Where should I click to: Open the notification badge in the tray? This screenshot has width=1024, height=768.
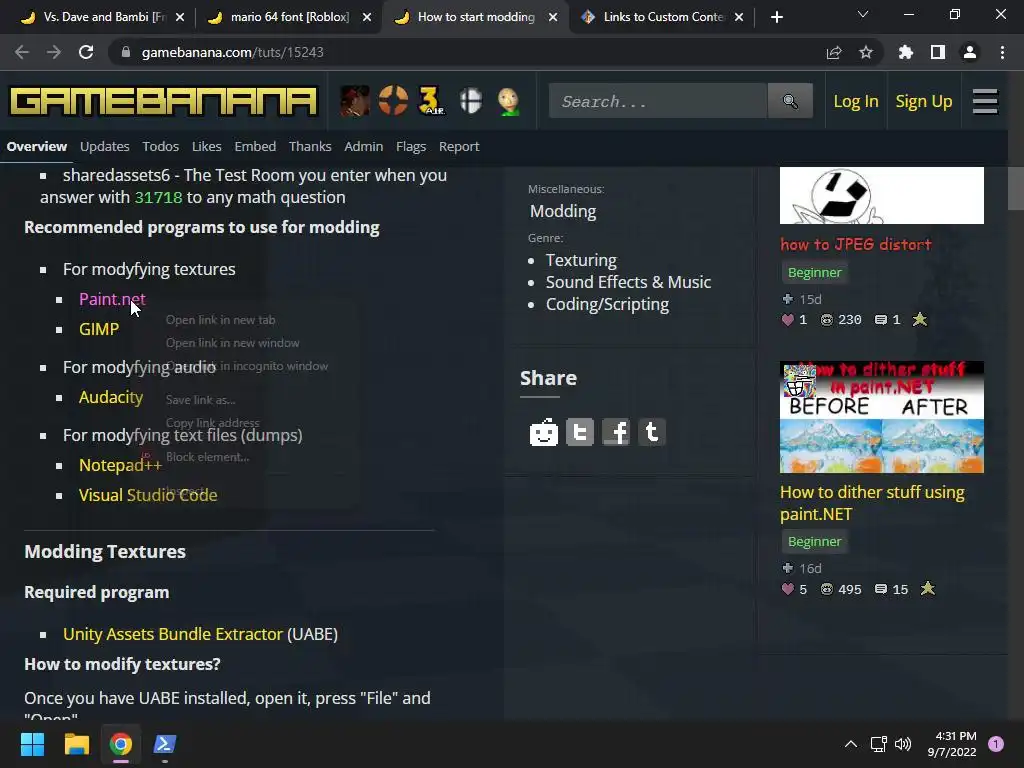click(996, 744)
